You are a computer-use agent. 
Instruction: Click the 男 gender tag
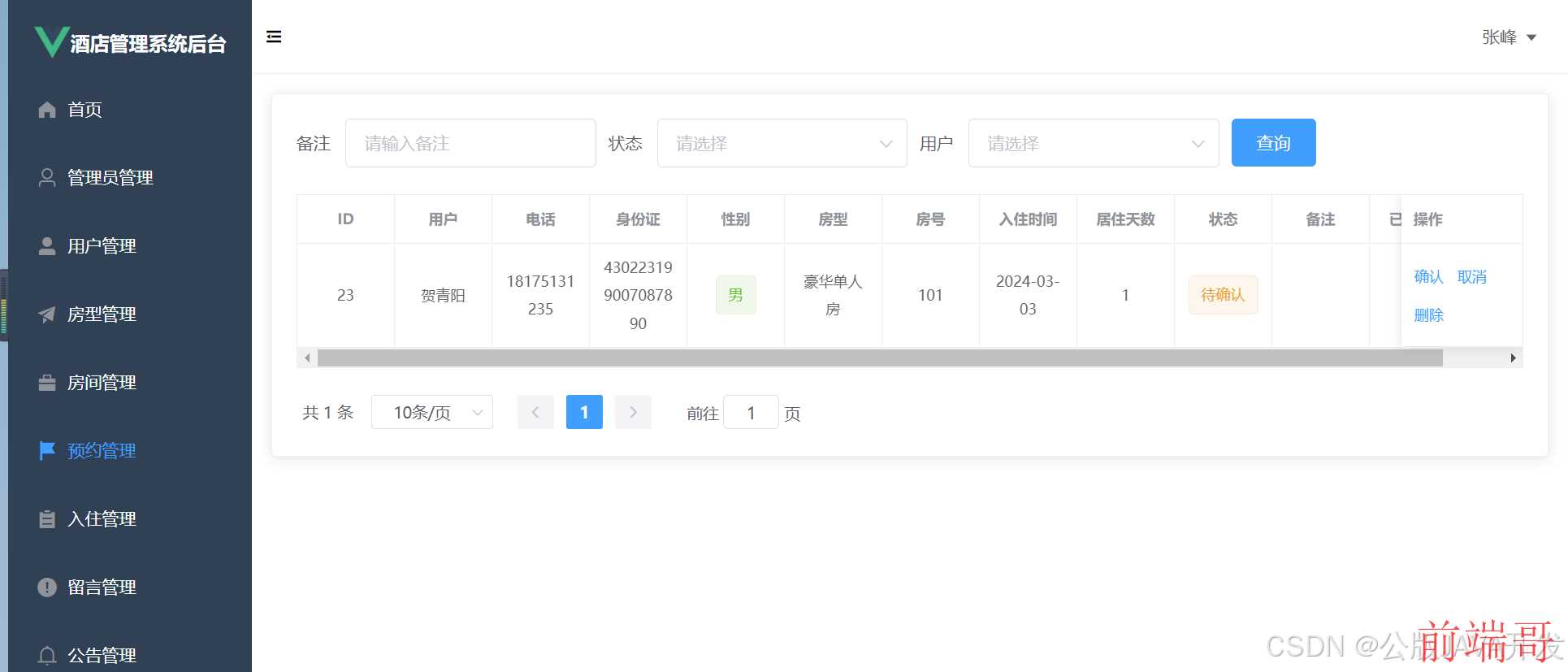click(x=735, y=295)
